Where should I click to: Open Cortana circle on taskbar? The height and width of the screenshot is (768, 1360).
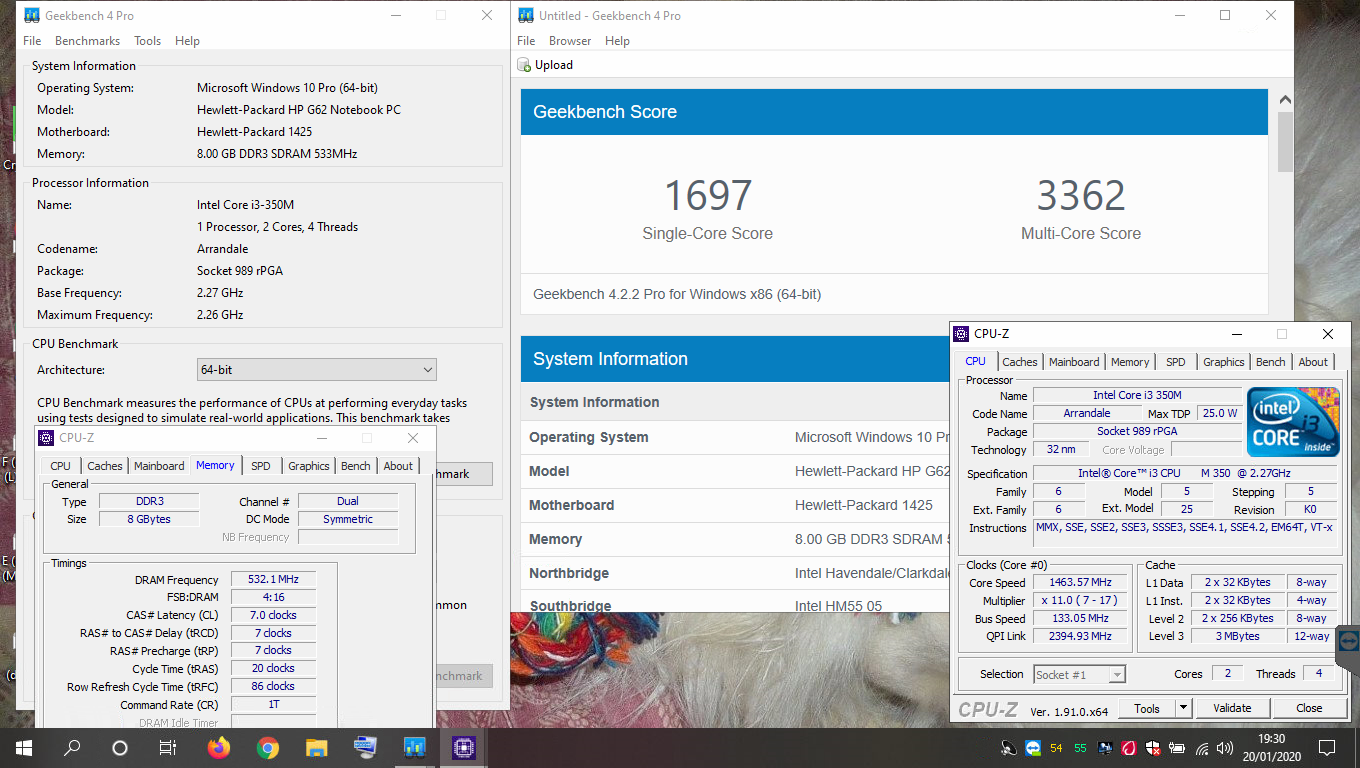pyautogui.click(x=120, y=748)
